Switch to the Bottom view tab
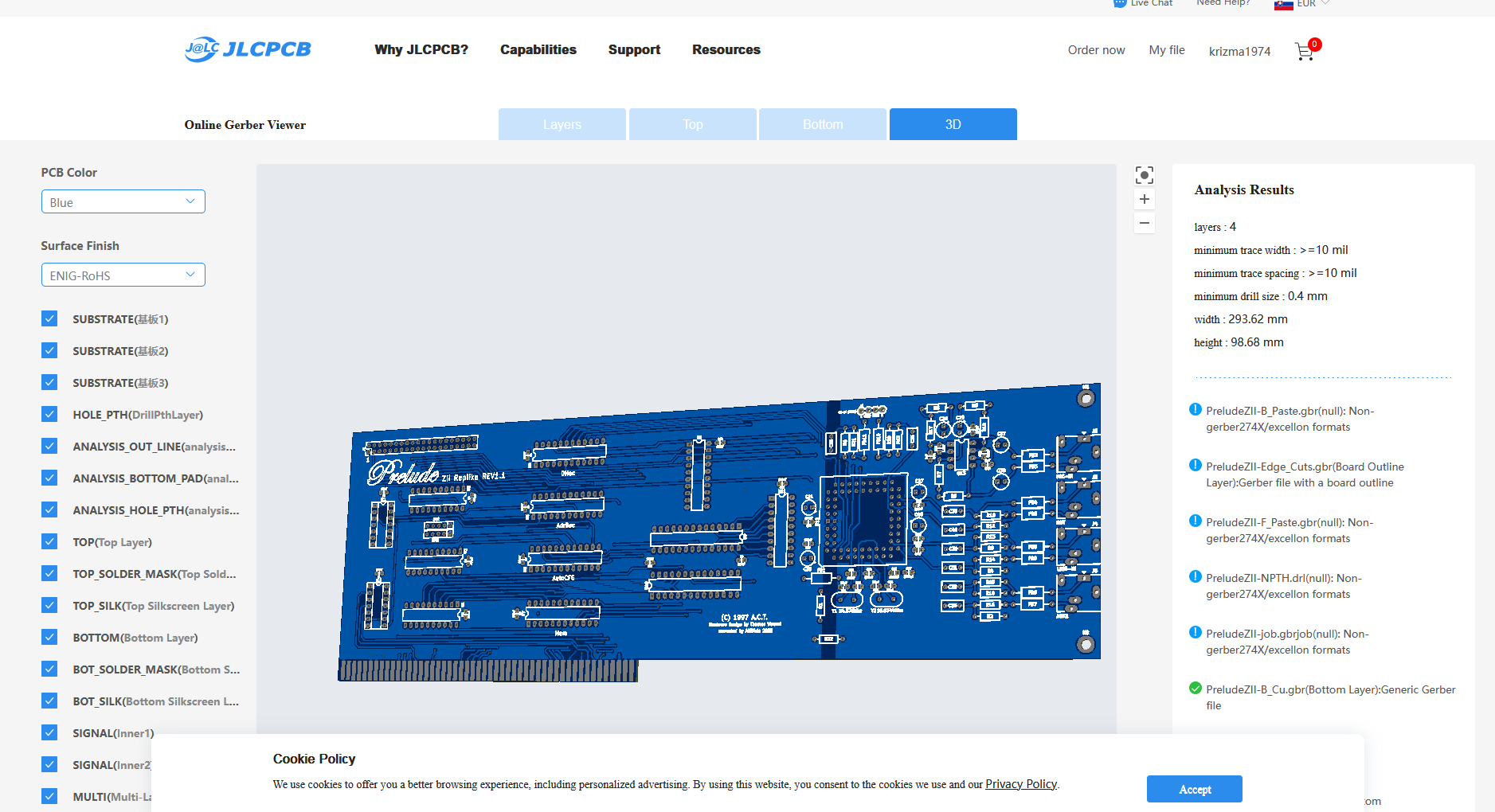The height and width of the screenshot is (812, 1495). (822, 124)
